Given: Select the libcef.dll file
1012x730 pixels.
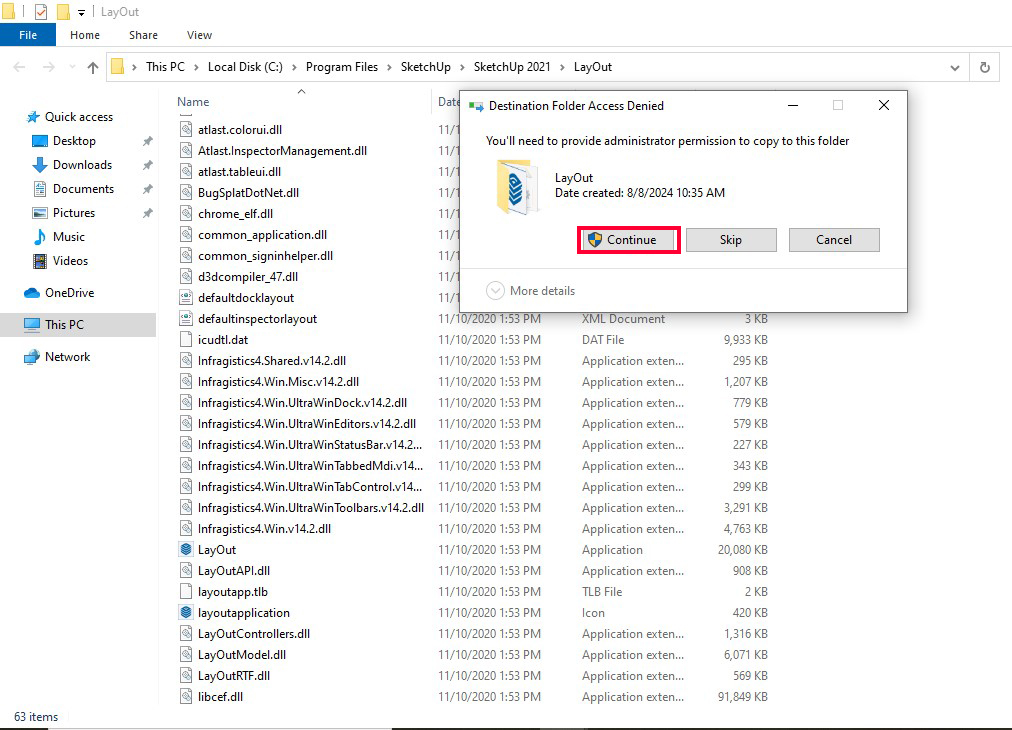Looking at the screenshot, I should 220,696.
